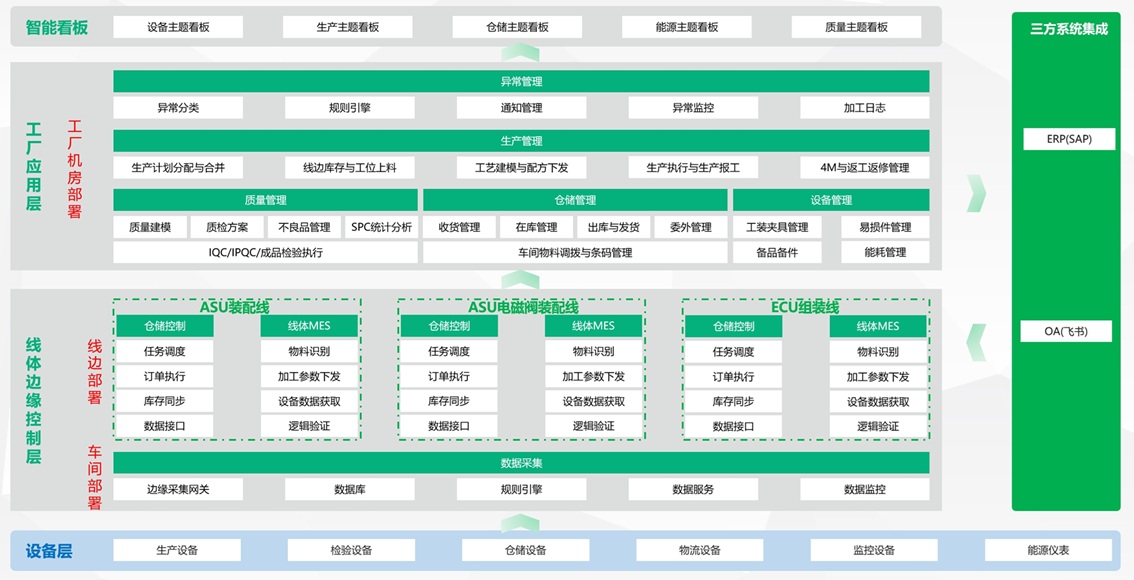Select 能耗管理 under 设备管理
Screen dimensions: 1134x580
[884, 252]
